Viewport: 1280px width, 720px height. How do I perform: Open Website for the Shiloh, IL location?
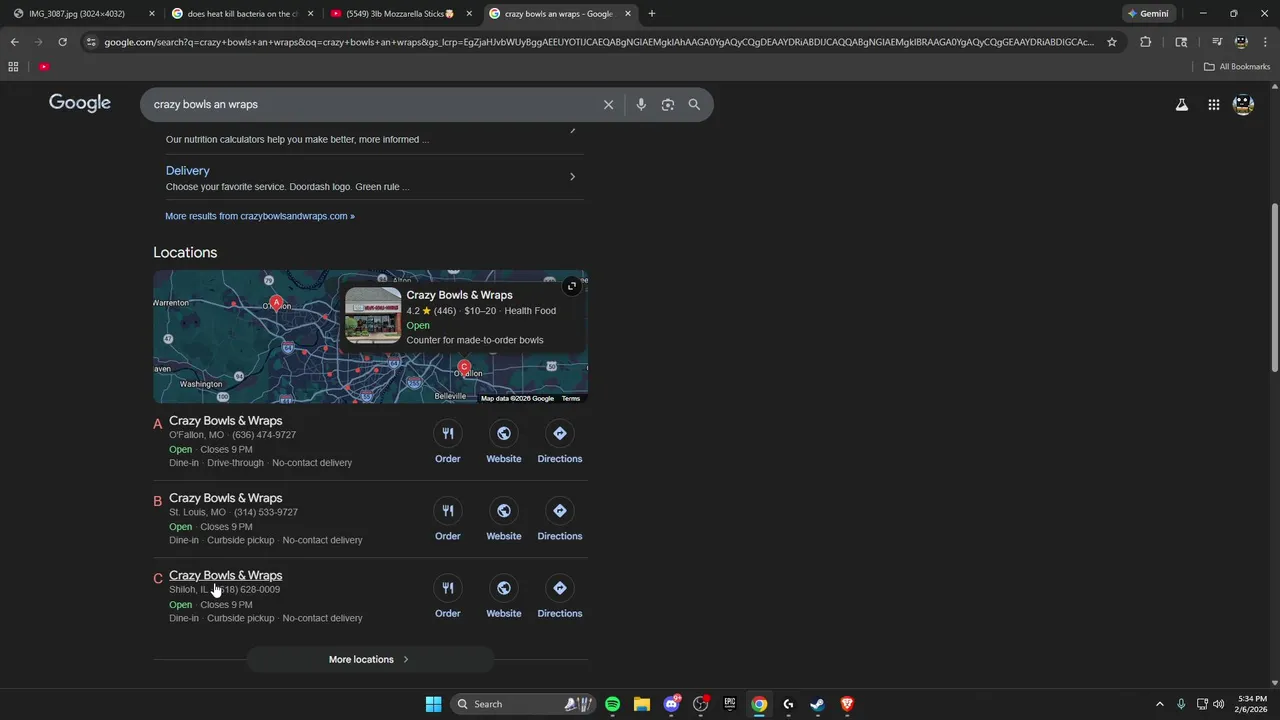[x=504, y=597]
